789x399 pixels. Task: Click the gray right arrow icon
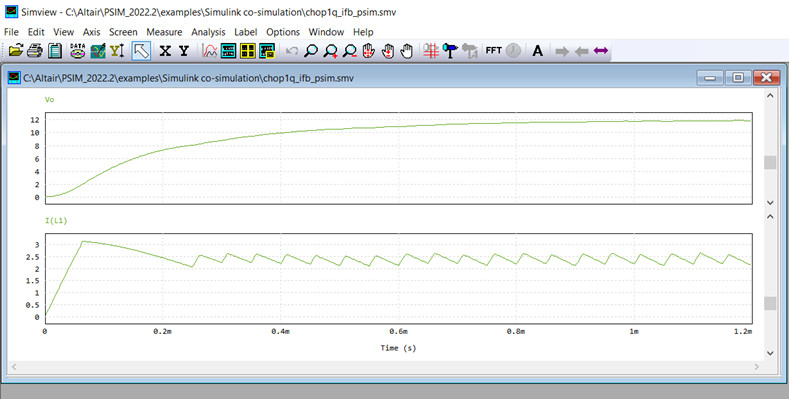[x=562, y=51]
